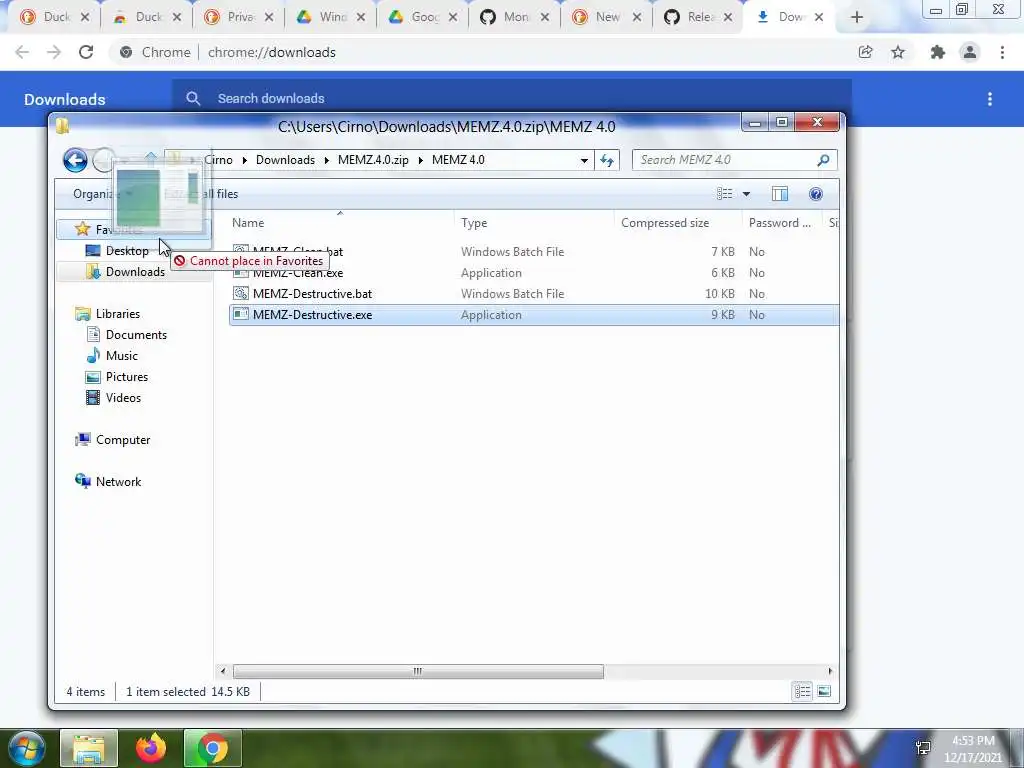
Task: Click the horizontal scrollbar in file list
Action: click(418, 671)
